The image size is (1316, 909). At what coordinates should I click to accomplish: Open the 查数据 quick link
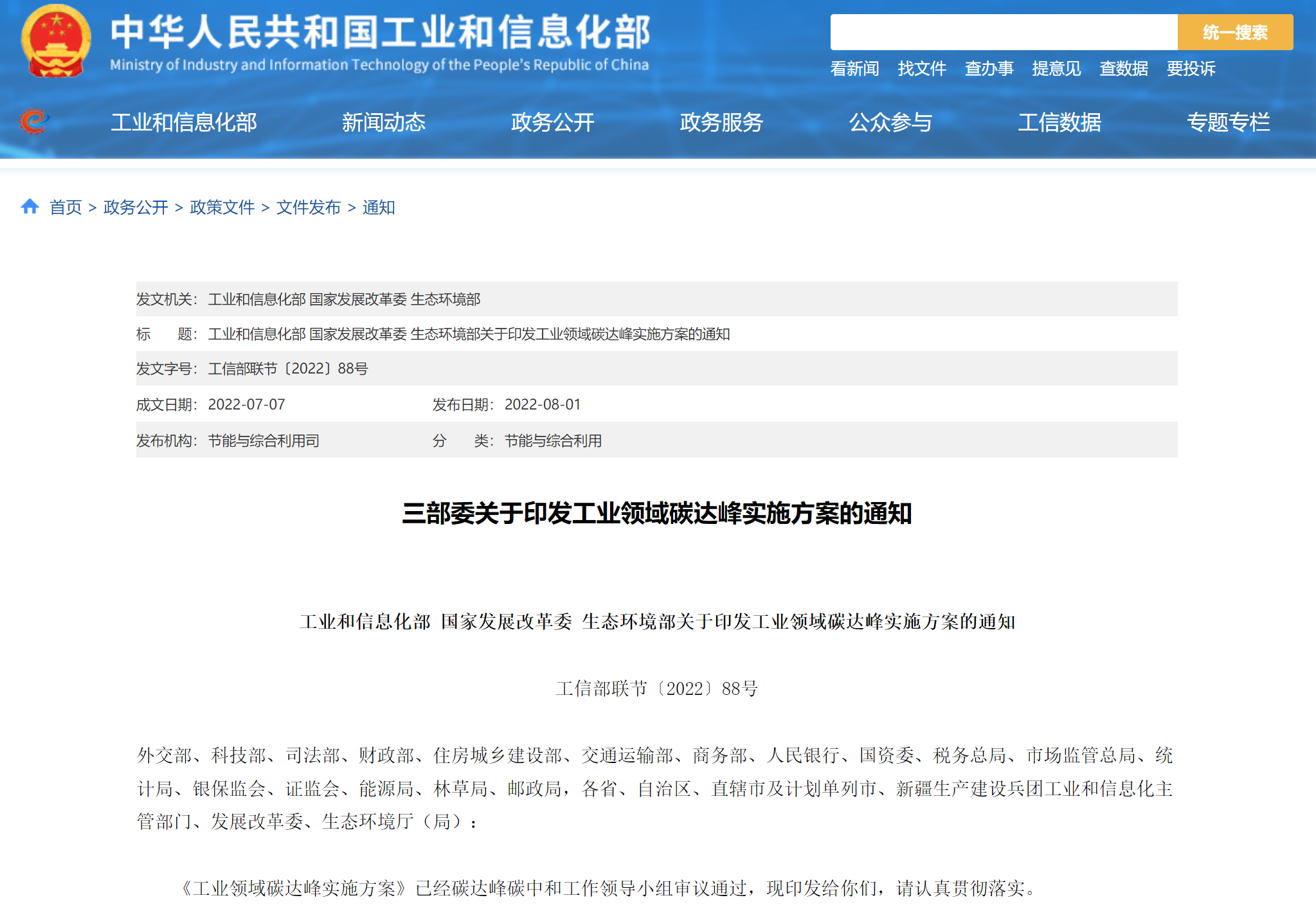pyautogui.click(x=1124, y=69)
